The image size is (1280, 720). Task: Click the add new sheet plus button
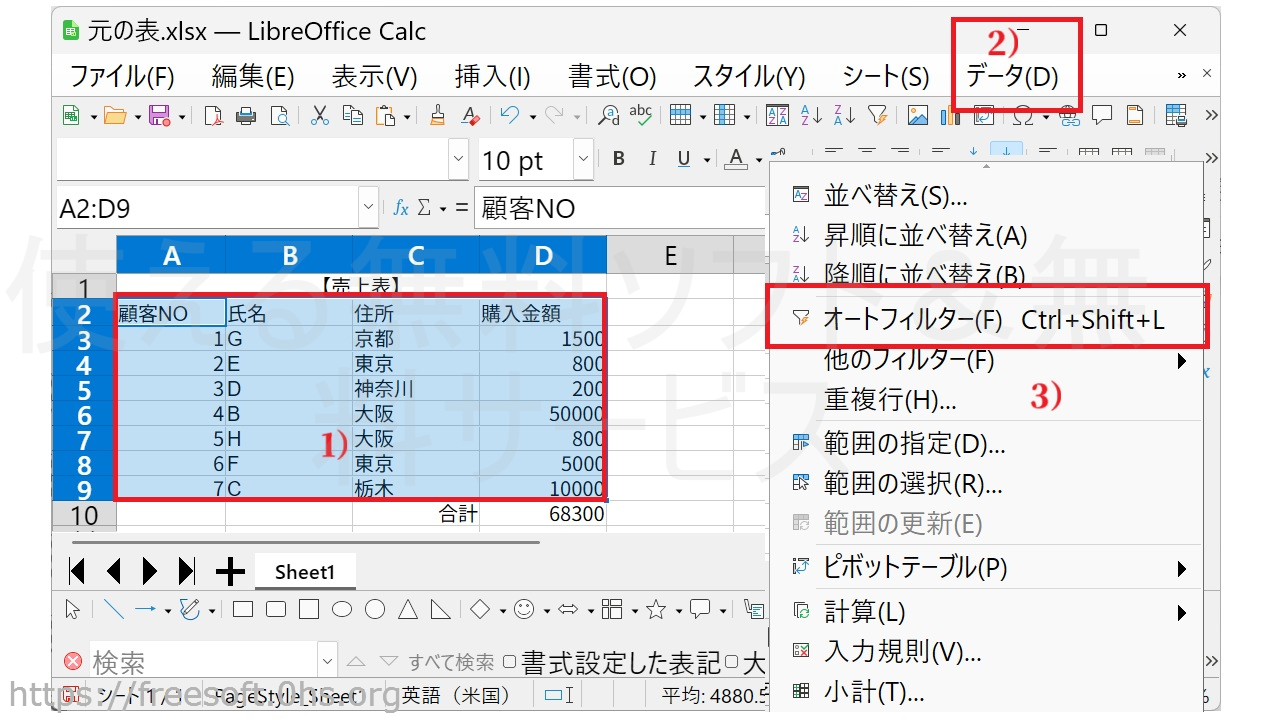point(230,572)
